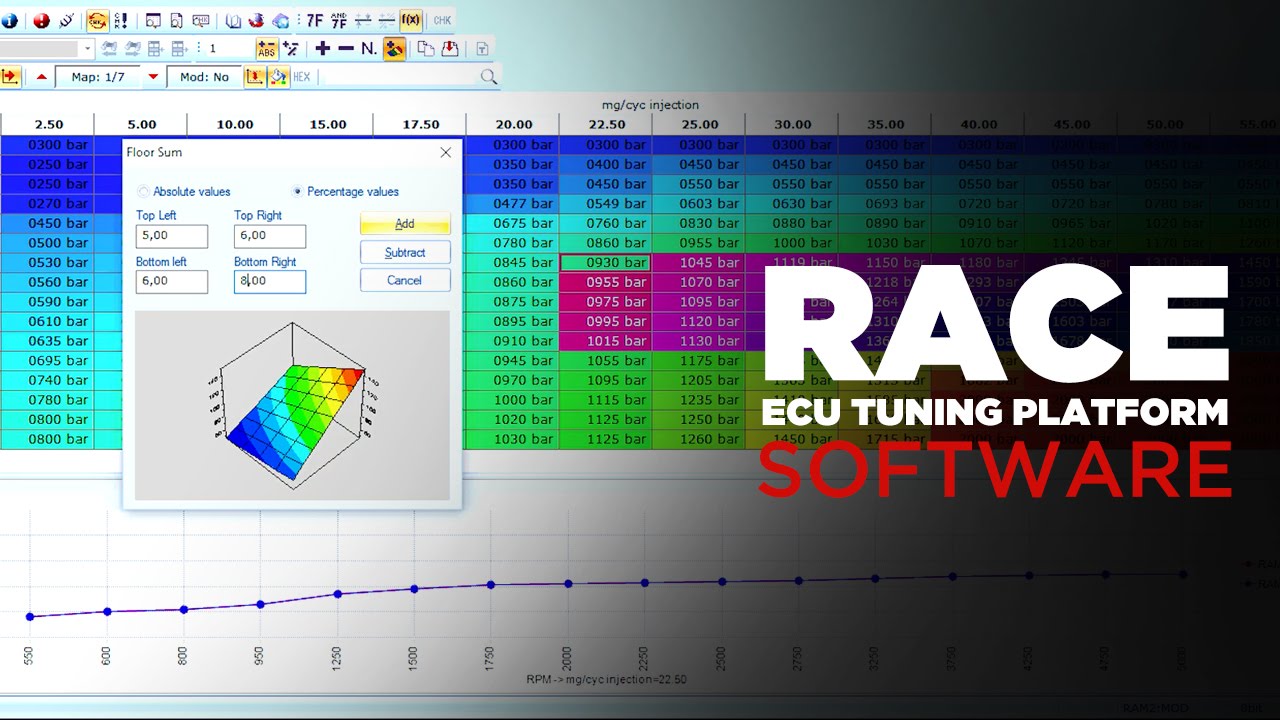Click the red swirl globe icon
Image resolution: width=1280 pixels, height=720 pixels.
click(x=257, y=20)
